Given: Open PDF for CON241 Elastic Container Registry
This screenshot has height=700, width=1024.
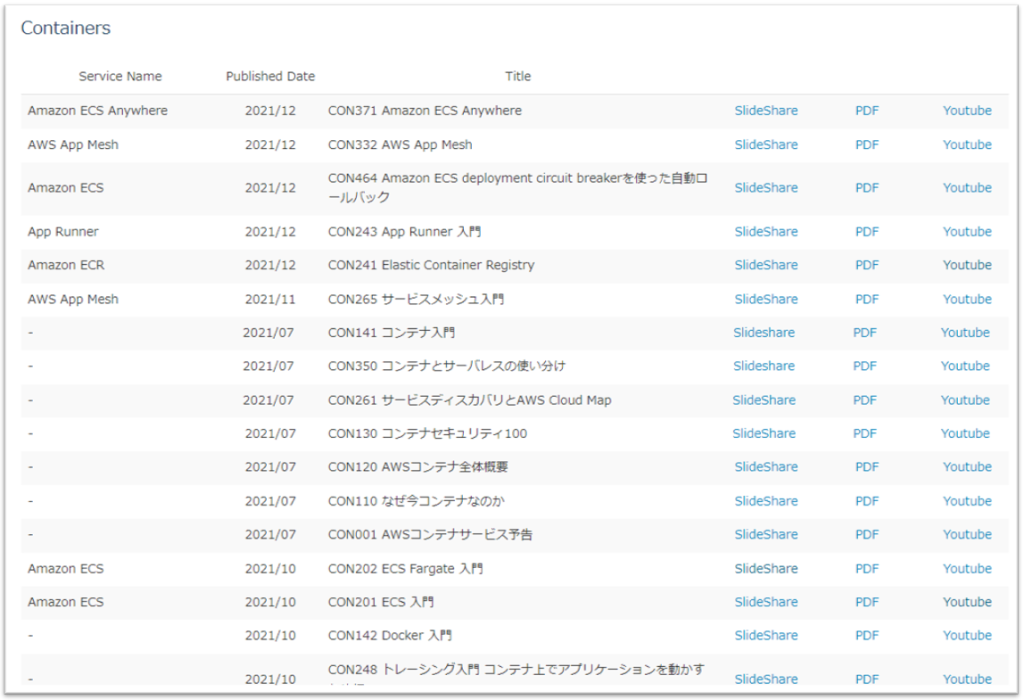Looking at the screenshot, I should pos(867,264).
